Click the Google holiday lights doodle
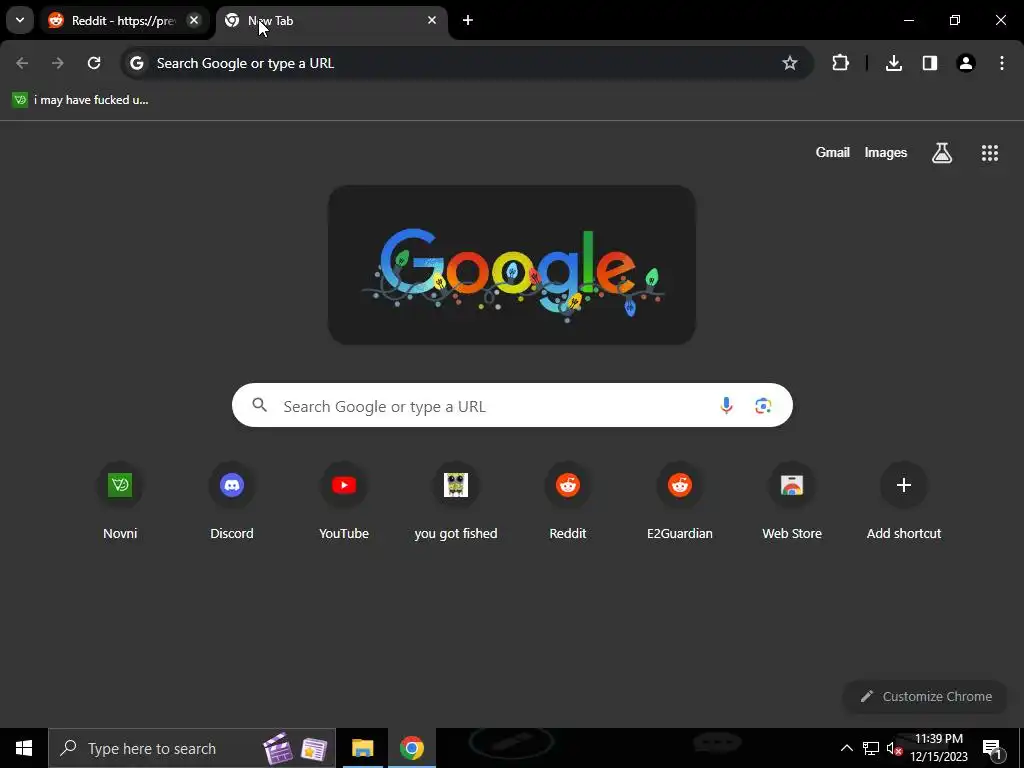This screenshot has height=768, width=1024. (x=511, y=264)
